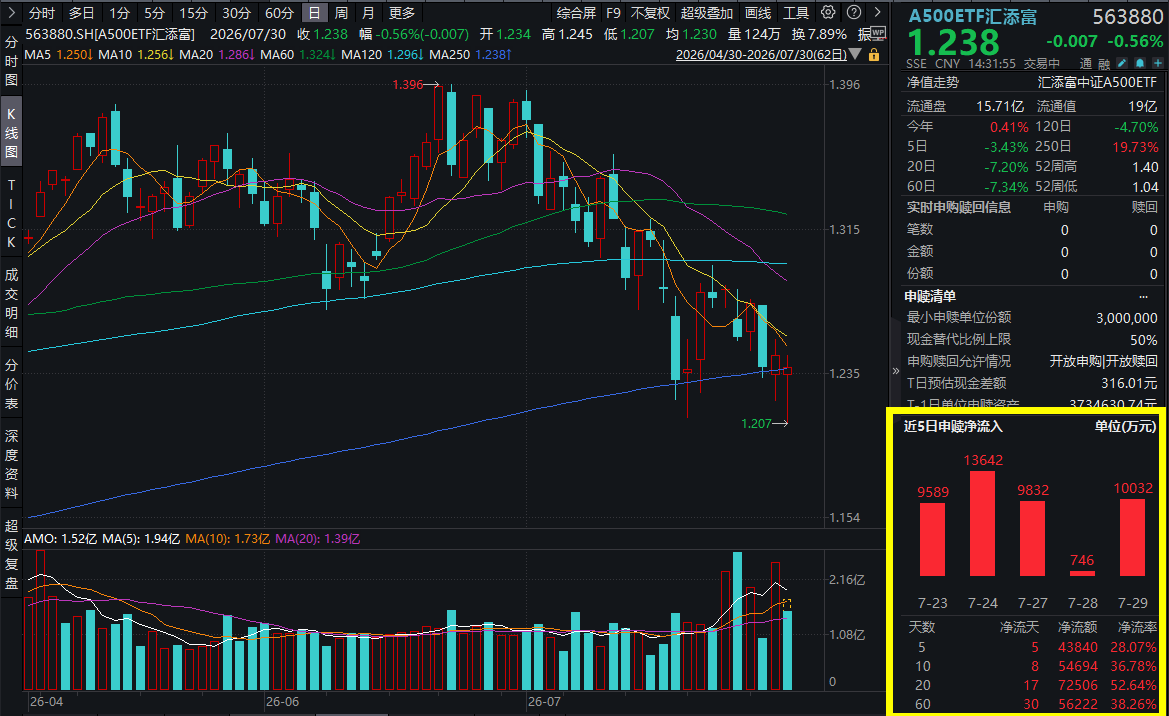Open the F9 deep data button
1169x716 pixels.
613,13
